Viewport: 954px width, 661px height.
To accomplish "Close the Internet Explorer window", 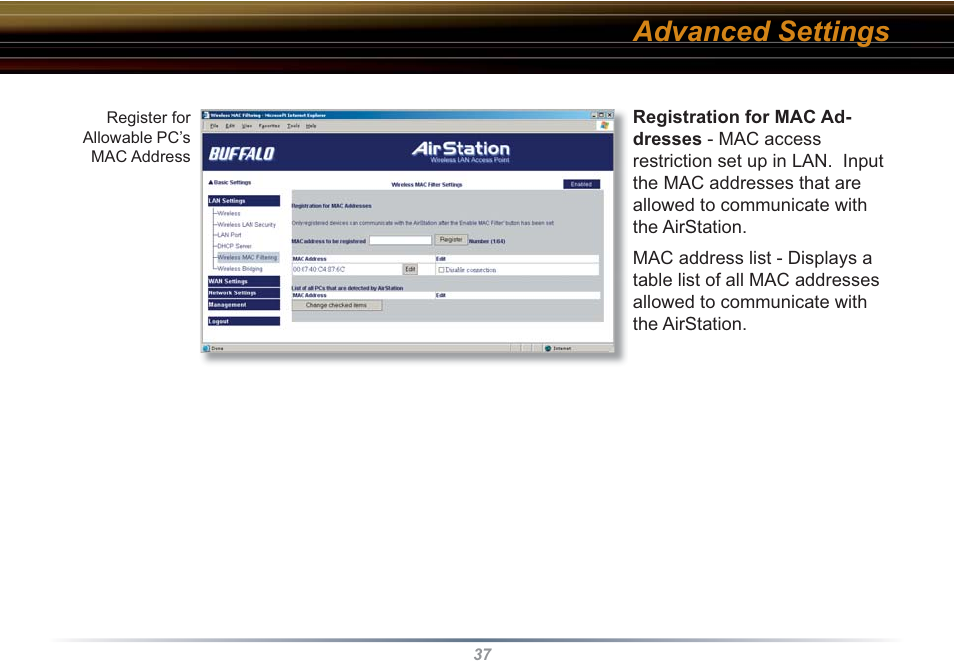I will tap(610, 114).
